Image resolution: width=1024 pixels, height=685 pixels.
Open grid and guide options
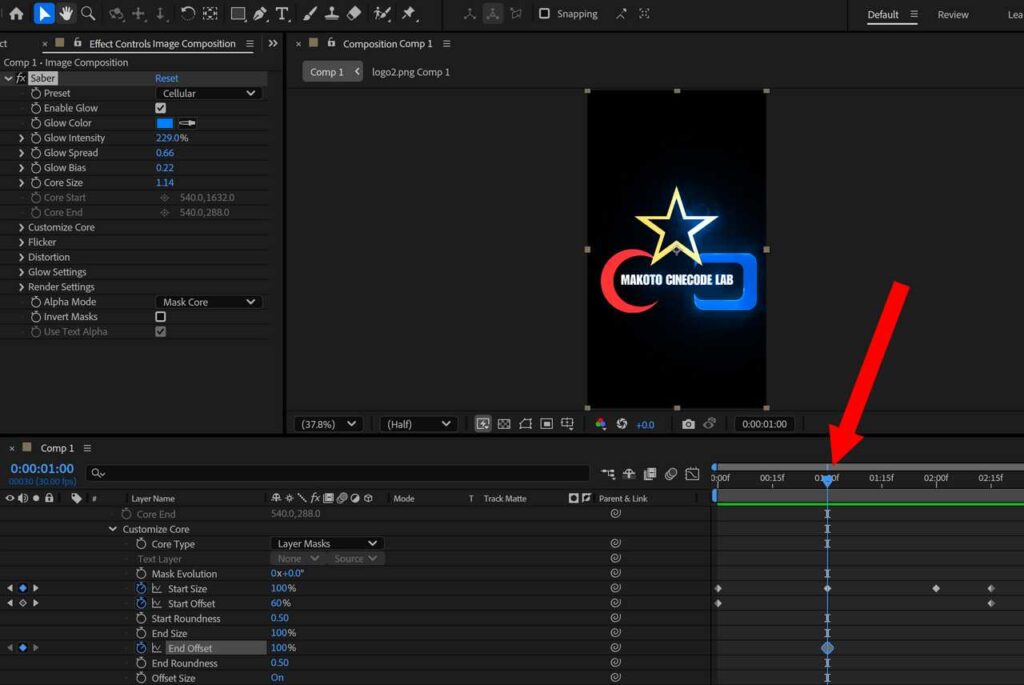tap(568, 424)
